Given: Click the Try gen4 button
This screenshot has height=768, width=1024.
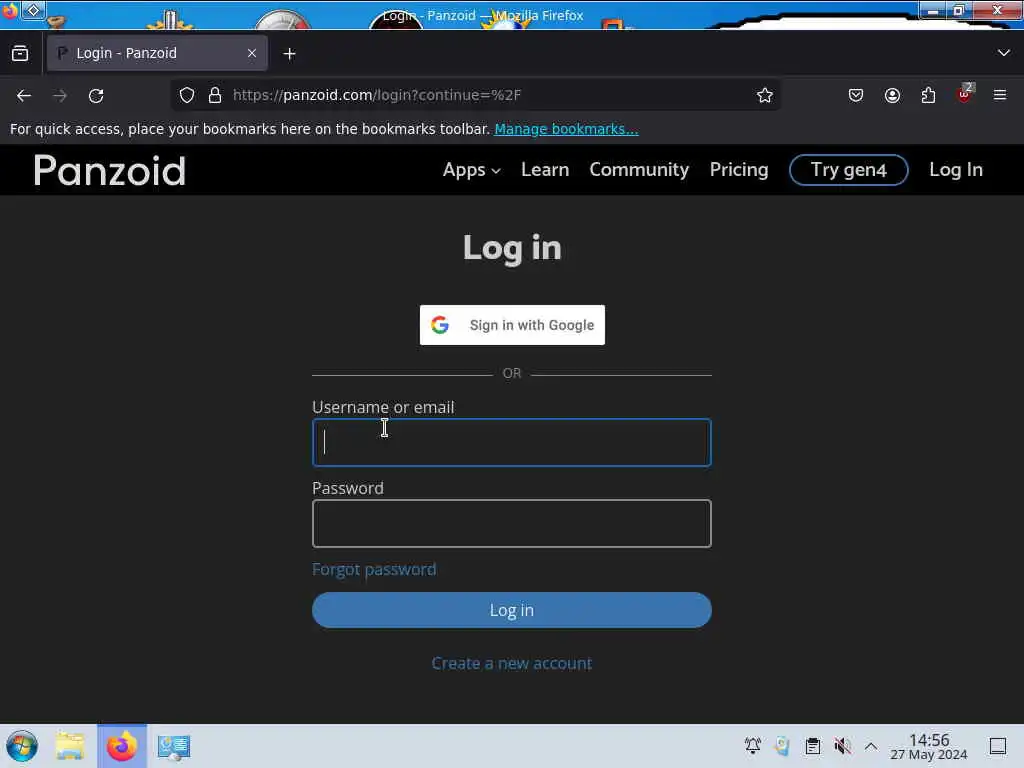Looking at the screenshot, I should point(848,170).
